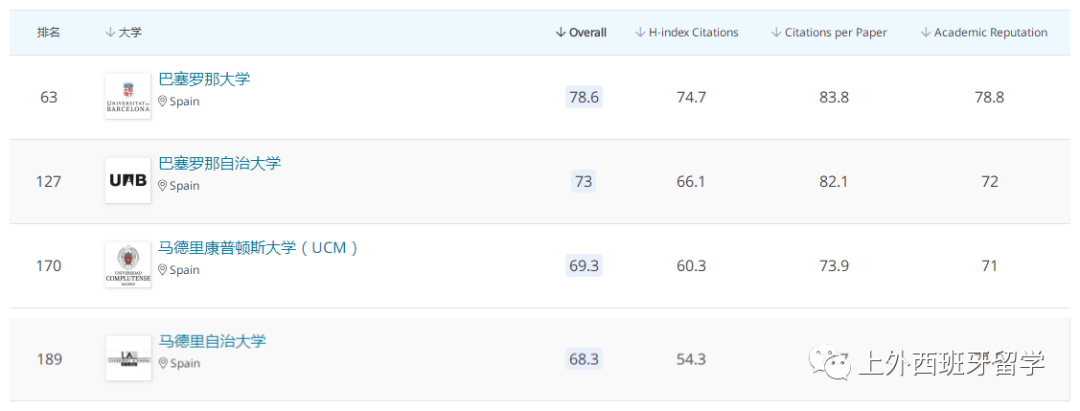Select overall score 73

coord(583,182)
